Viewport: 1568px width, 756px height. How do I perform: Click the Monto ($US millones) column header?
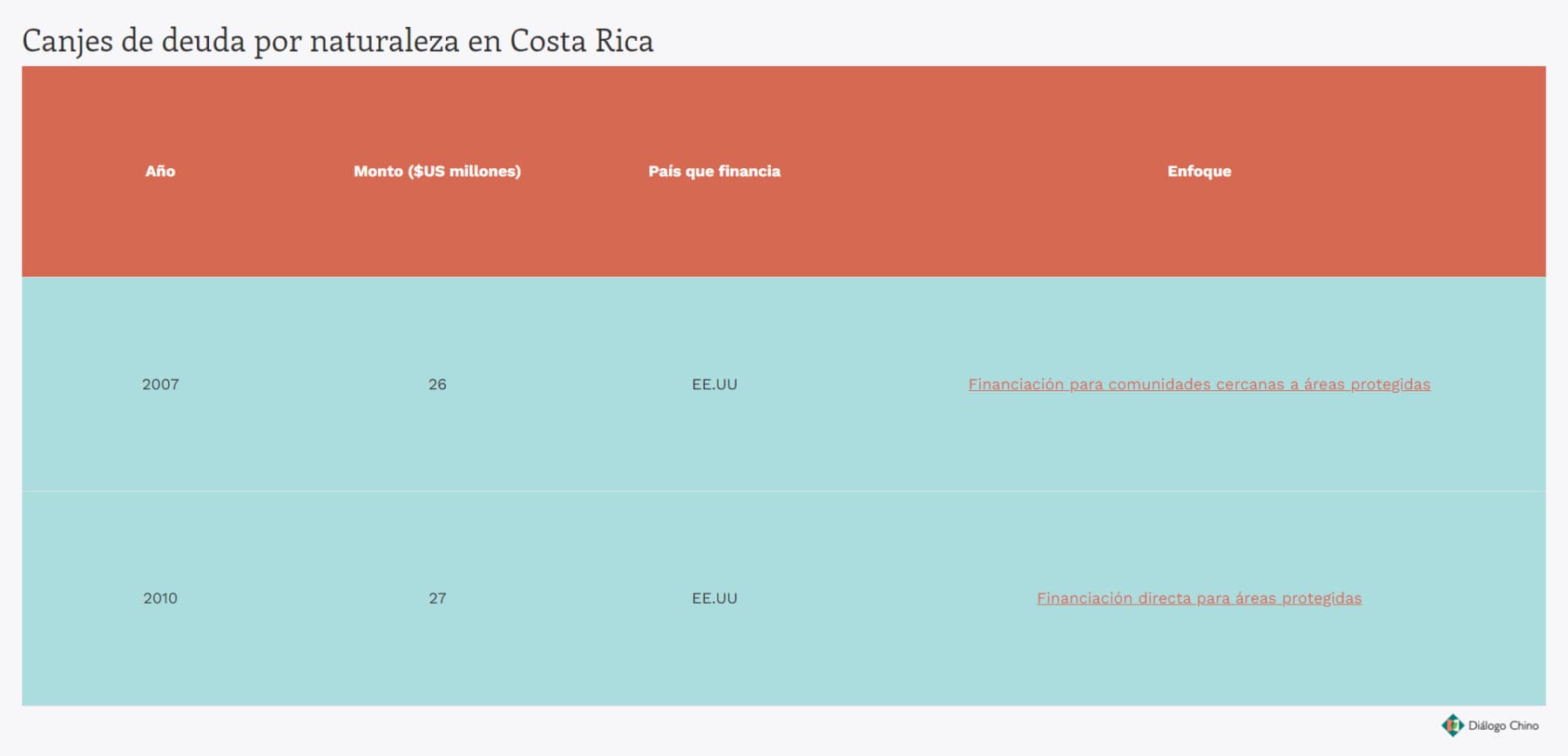pos(437,172)
